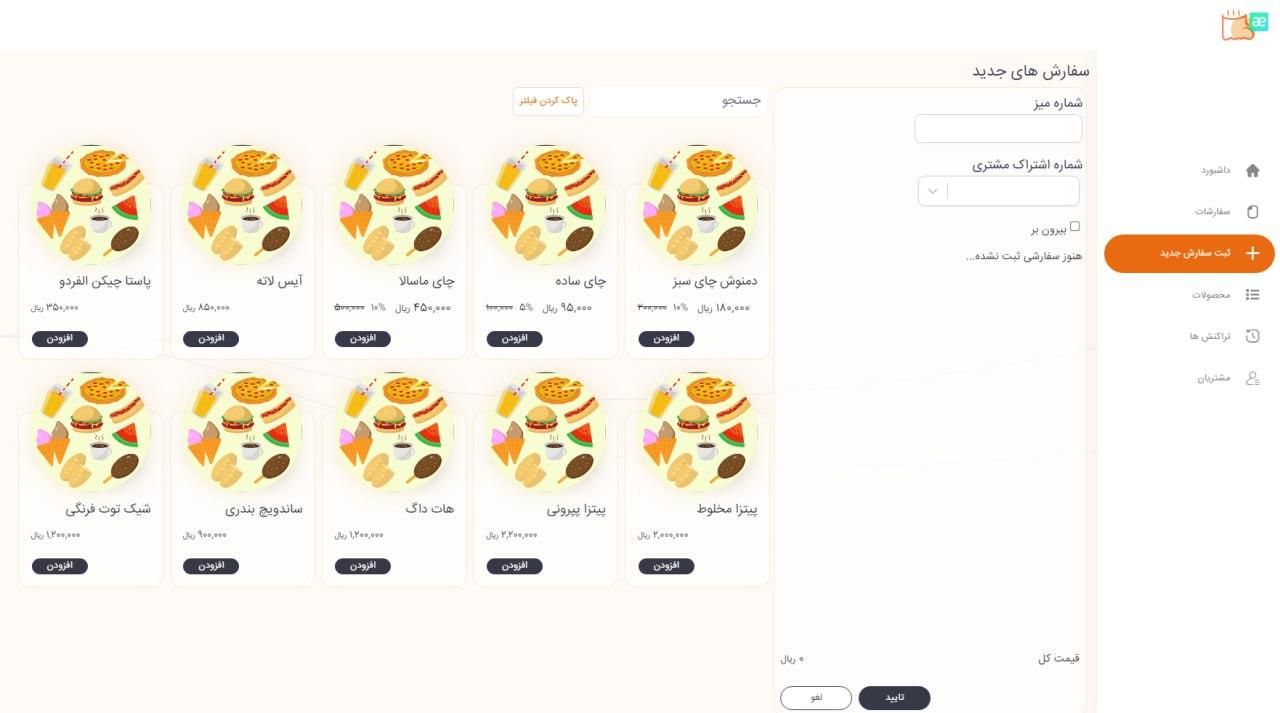
Task: Add آیس لاته with its افزودن button
Action: pos(211,339)
